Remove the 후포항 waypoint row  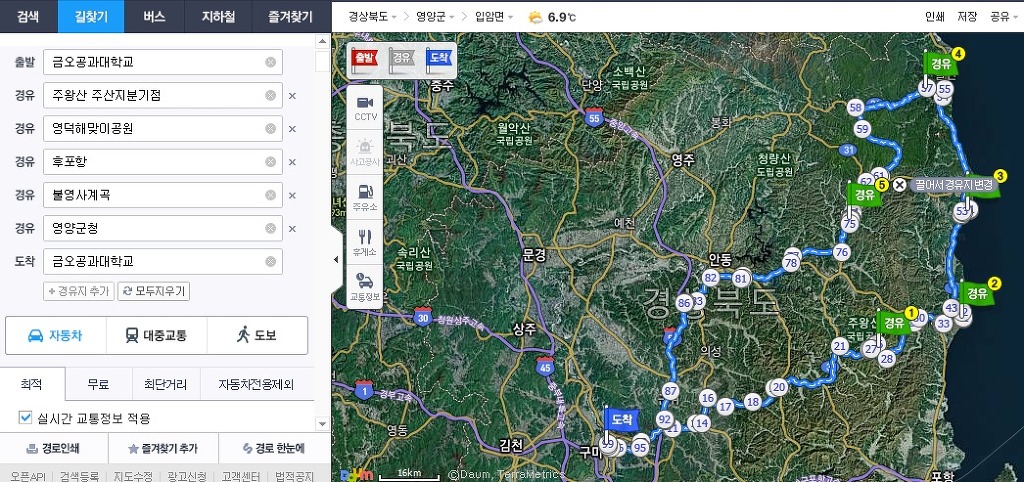pos(292,163)
